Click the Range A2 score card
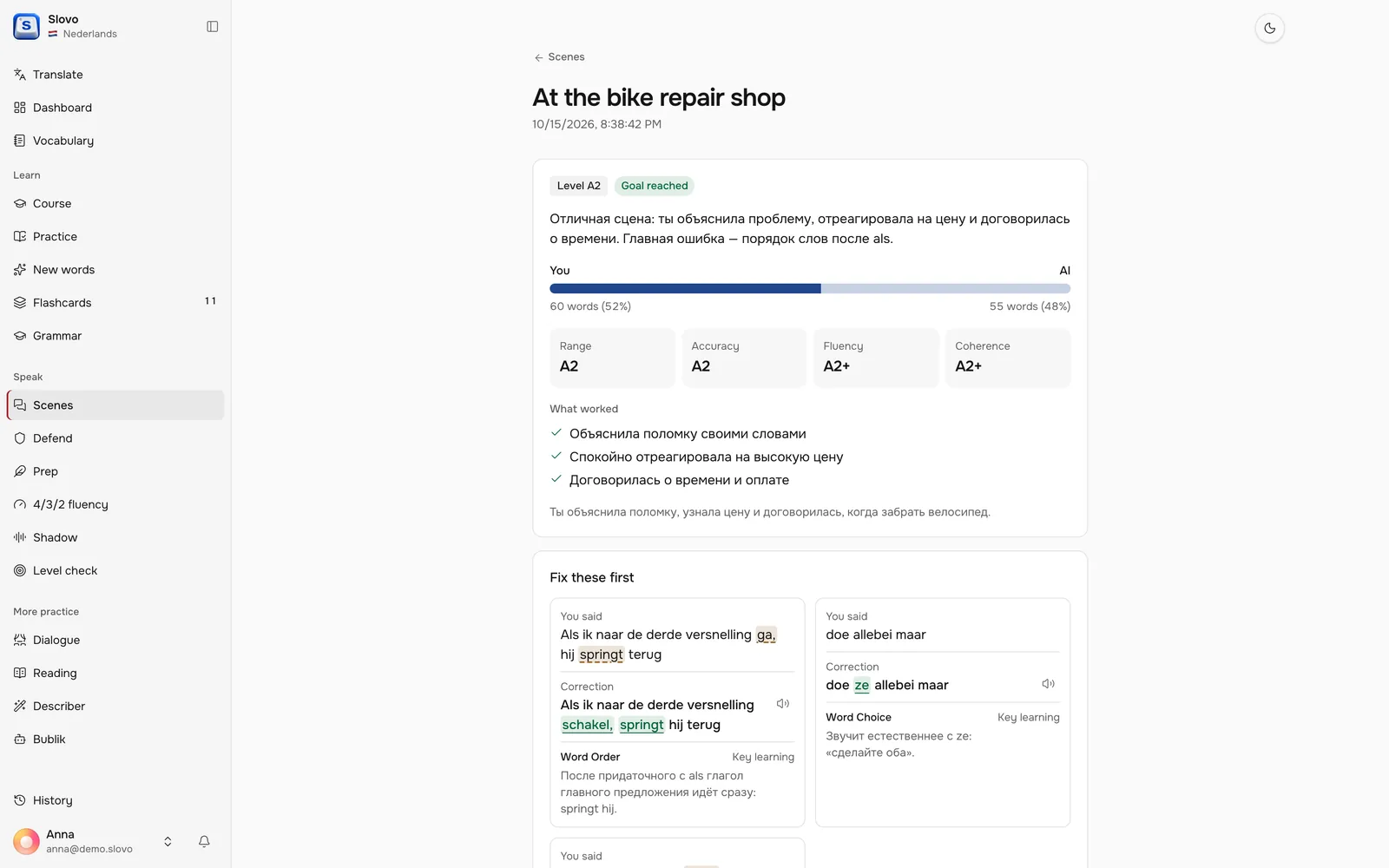 612,358
